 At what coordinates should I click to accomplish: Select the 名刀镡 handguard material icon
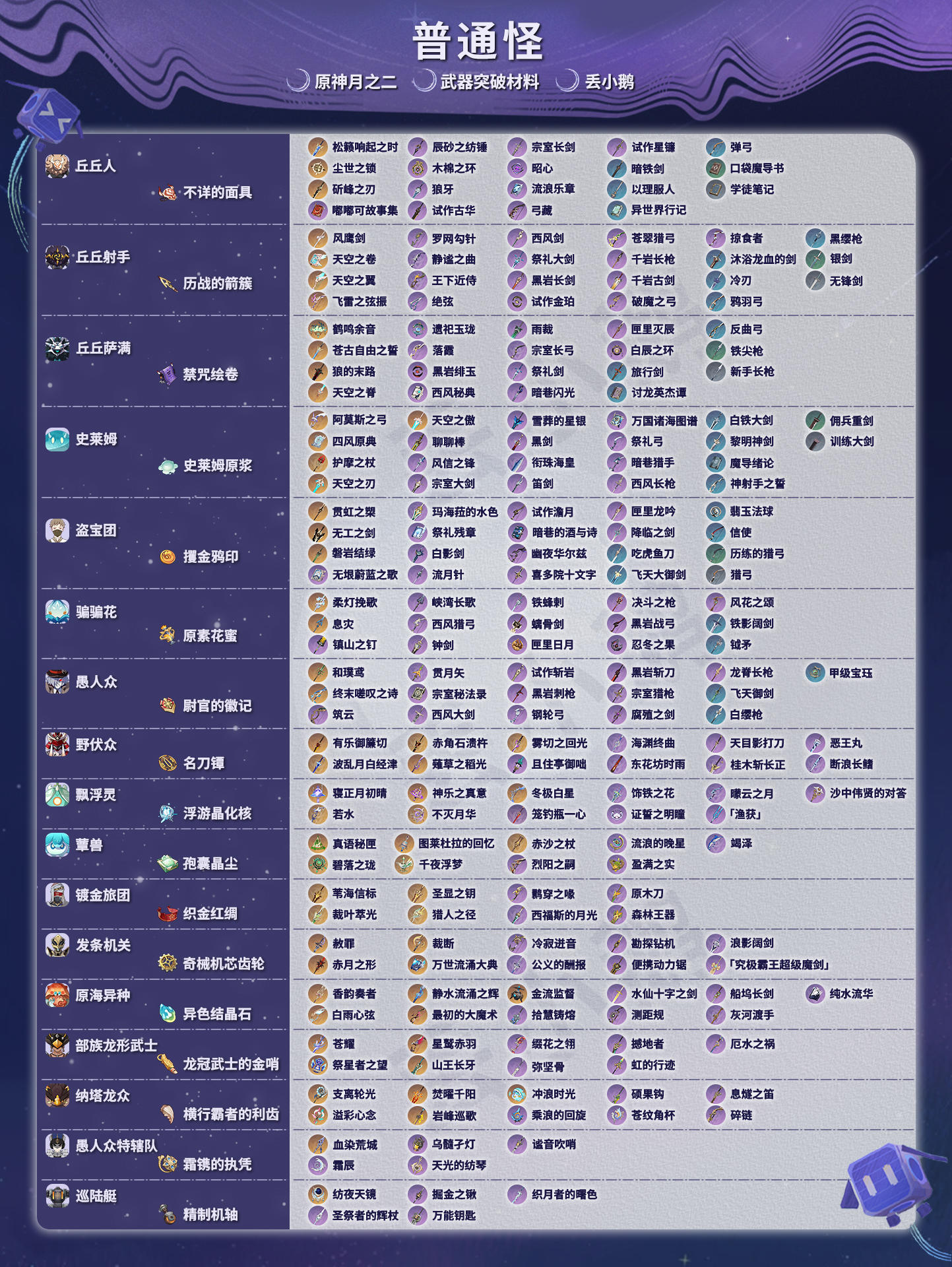coord(168,763)
